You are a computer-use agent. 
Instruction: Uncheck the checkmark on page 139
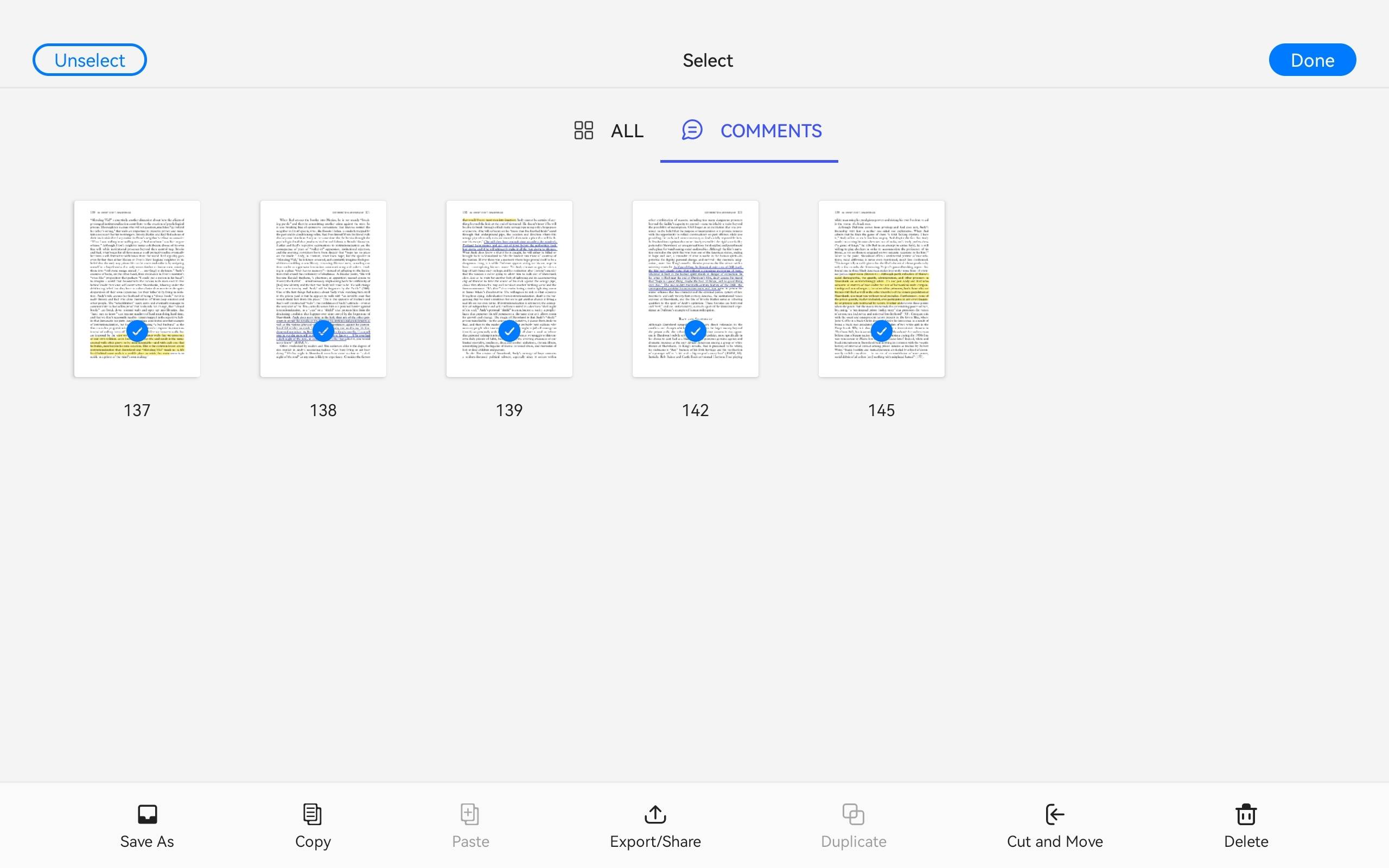click(x=509, y=331)
